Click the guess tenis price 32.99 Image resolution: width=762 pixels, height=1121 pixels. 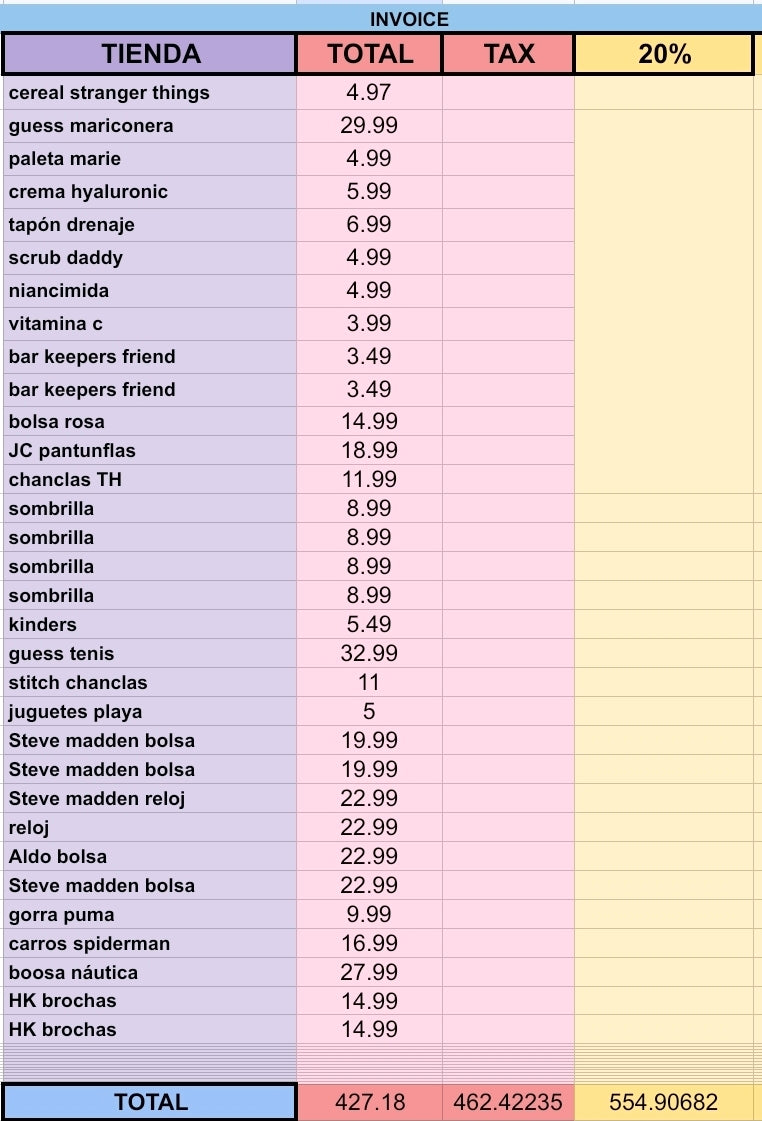click(x=369, y=653)
